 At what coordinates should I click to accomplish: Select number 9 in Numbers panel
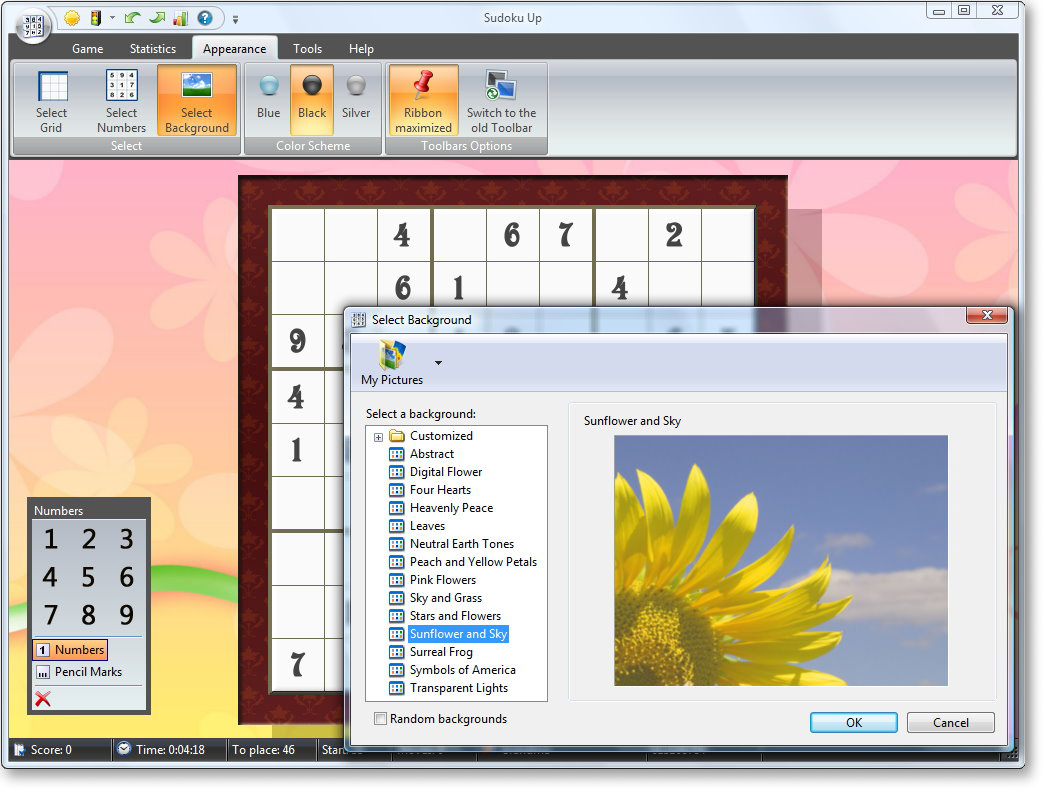(x=126, y=615)
